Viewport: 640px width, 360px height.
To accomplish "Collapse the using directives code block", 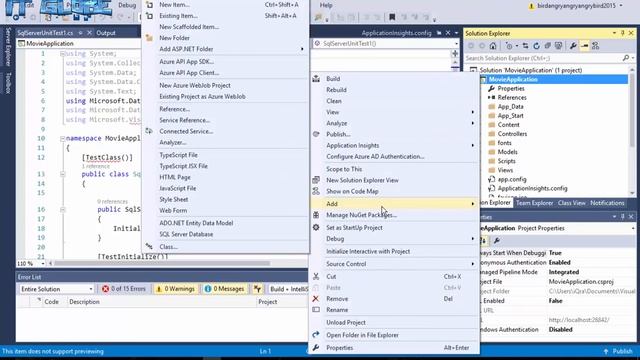I will [x=62, y=54].
